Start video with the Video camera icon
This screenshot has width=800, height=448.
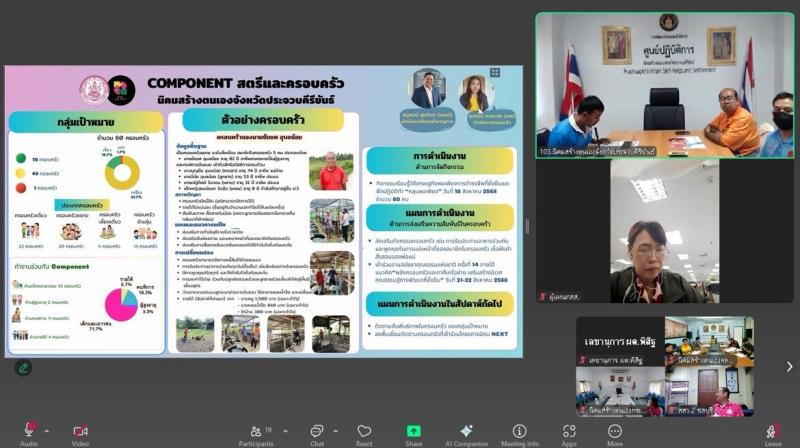click(80, 432)
